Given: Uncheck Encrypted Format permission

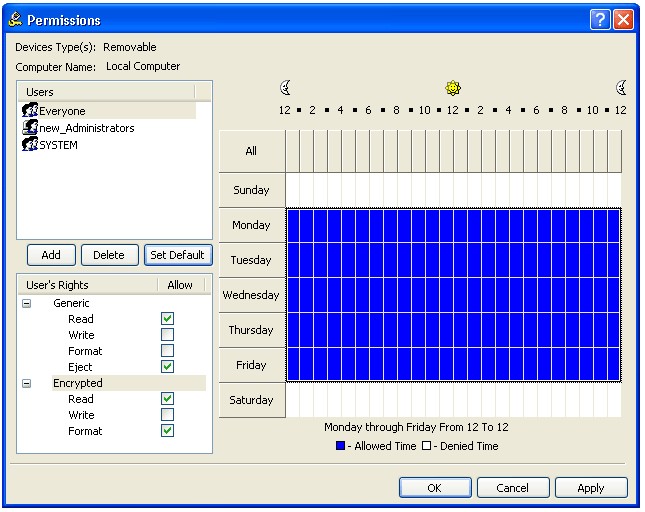Looking at the screenshot, I should (x=167, y=431).
